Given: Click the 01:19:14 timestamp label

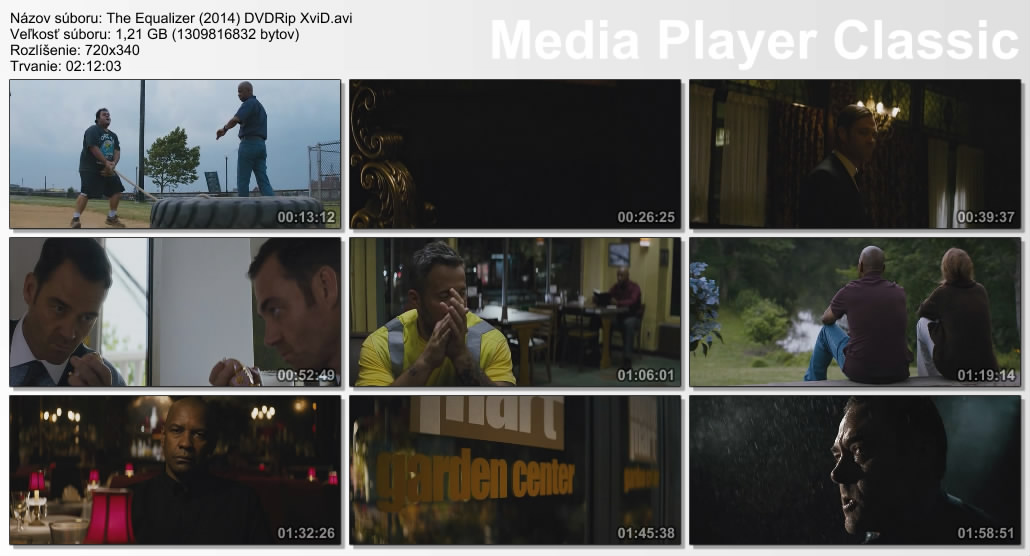Looking at the screenshot, I should [x=986, y=375].
